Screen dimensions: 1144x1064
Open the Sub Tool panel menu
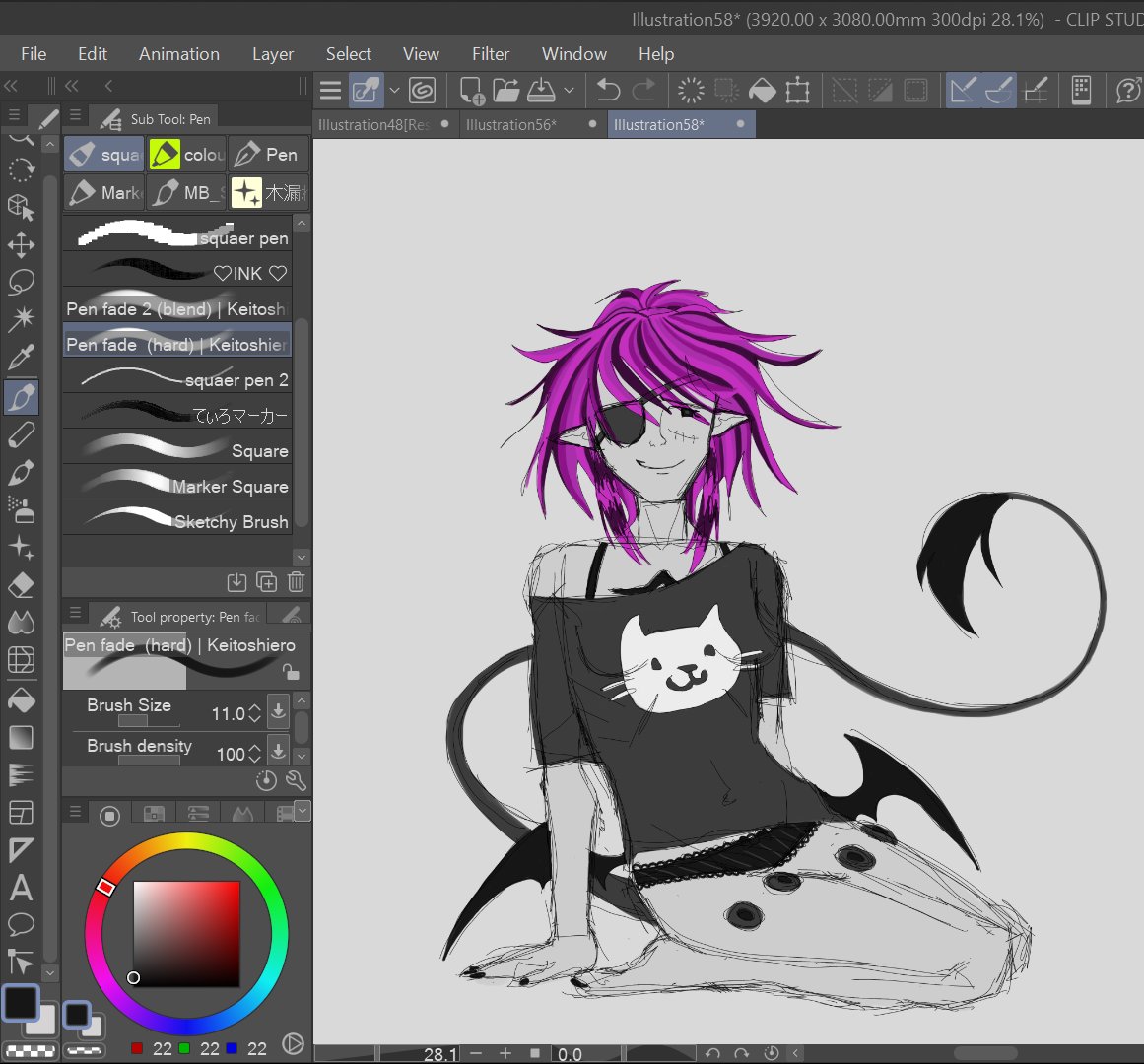75,115
